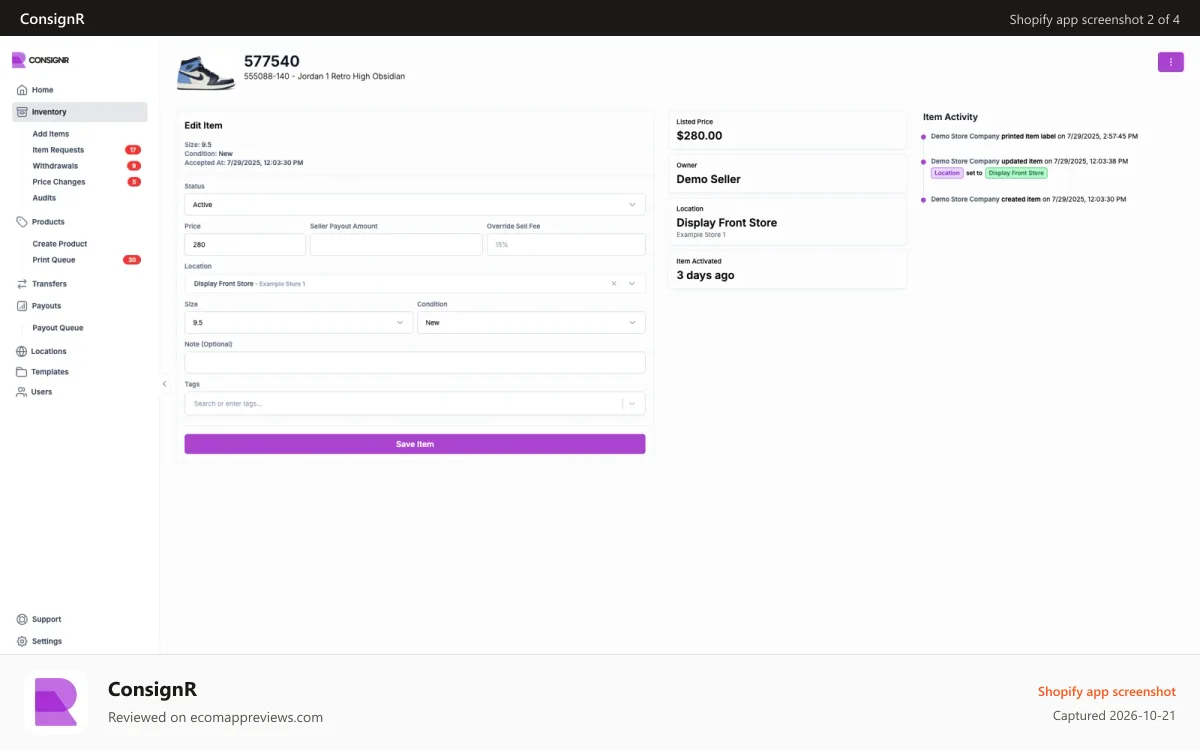Open the Condition dropdown showing New

531,323
